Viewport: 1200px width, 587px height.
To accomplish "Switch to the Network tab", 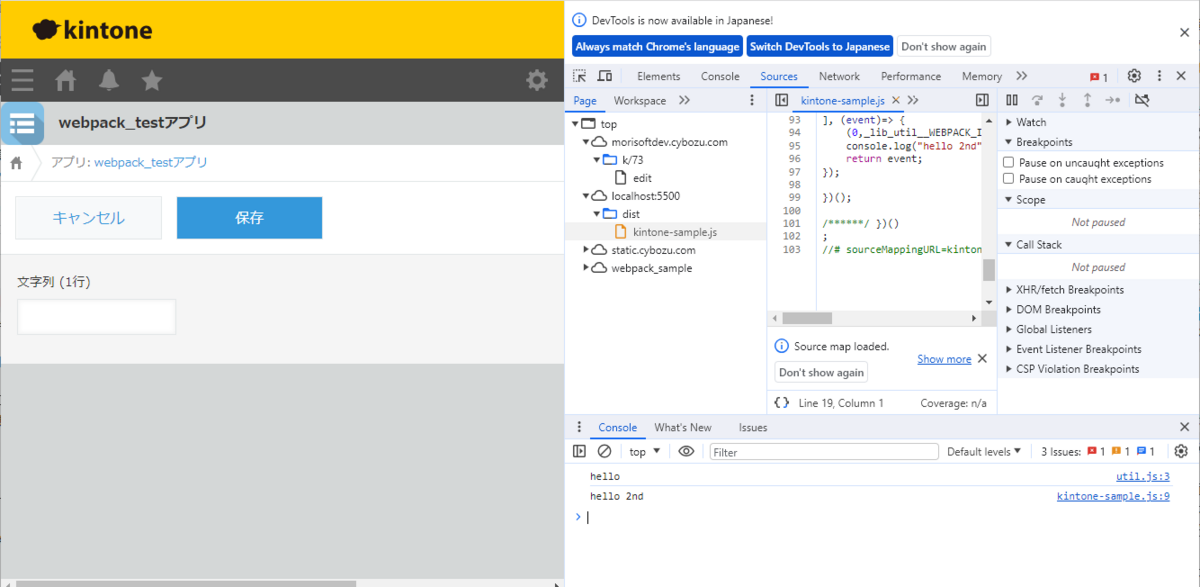I will click(x=839, y=76).
